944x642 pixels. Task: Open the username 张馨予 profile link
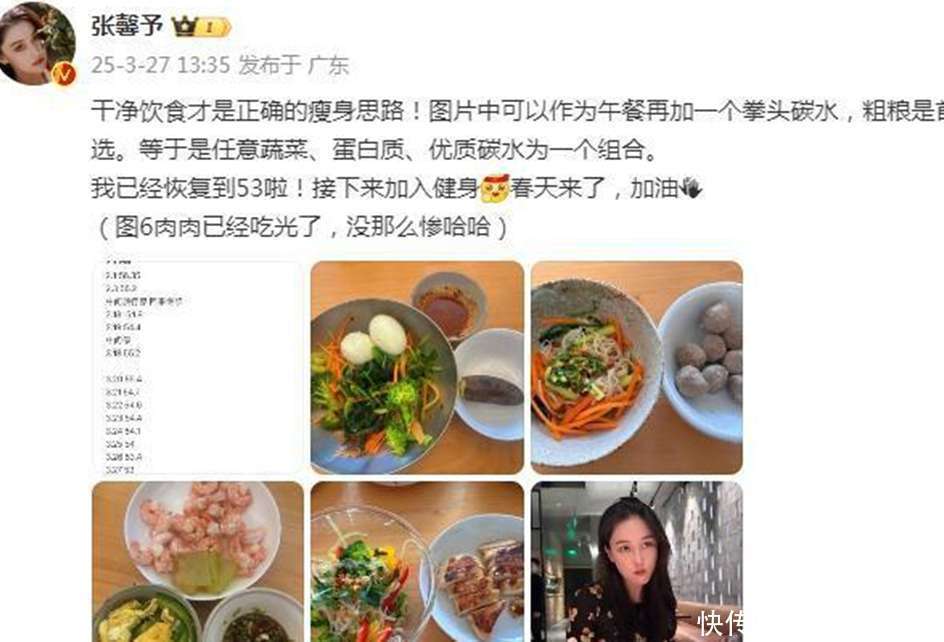point(127,26)
